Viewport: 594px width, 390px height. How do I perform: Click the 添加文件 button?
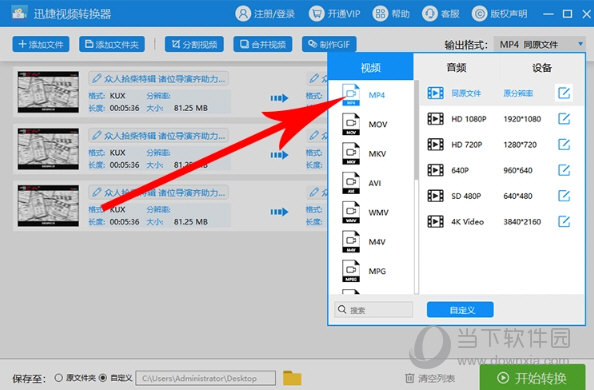coord(41,44)
